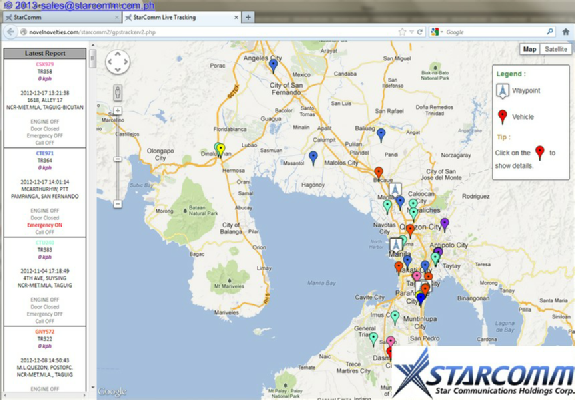Click the blue vehicle marker west of Malolos City
This screenshot has width=575, height=400.
(x=313, y=158)
